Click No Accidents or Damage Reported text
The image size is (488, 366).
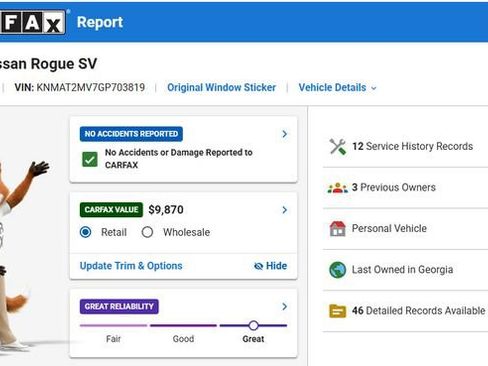point(179,159)
